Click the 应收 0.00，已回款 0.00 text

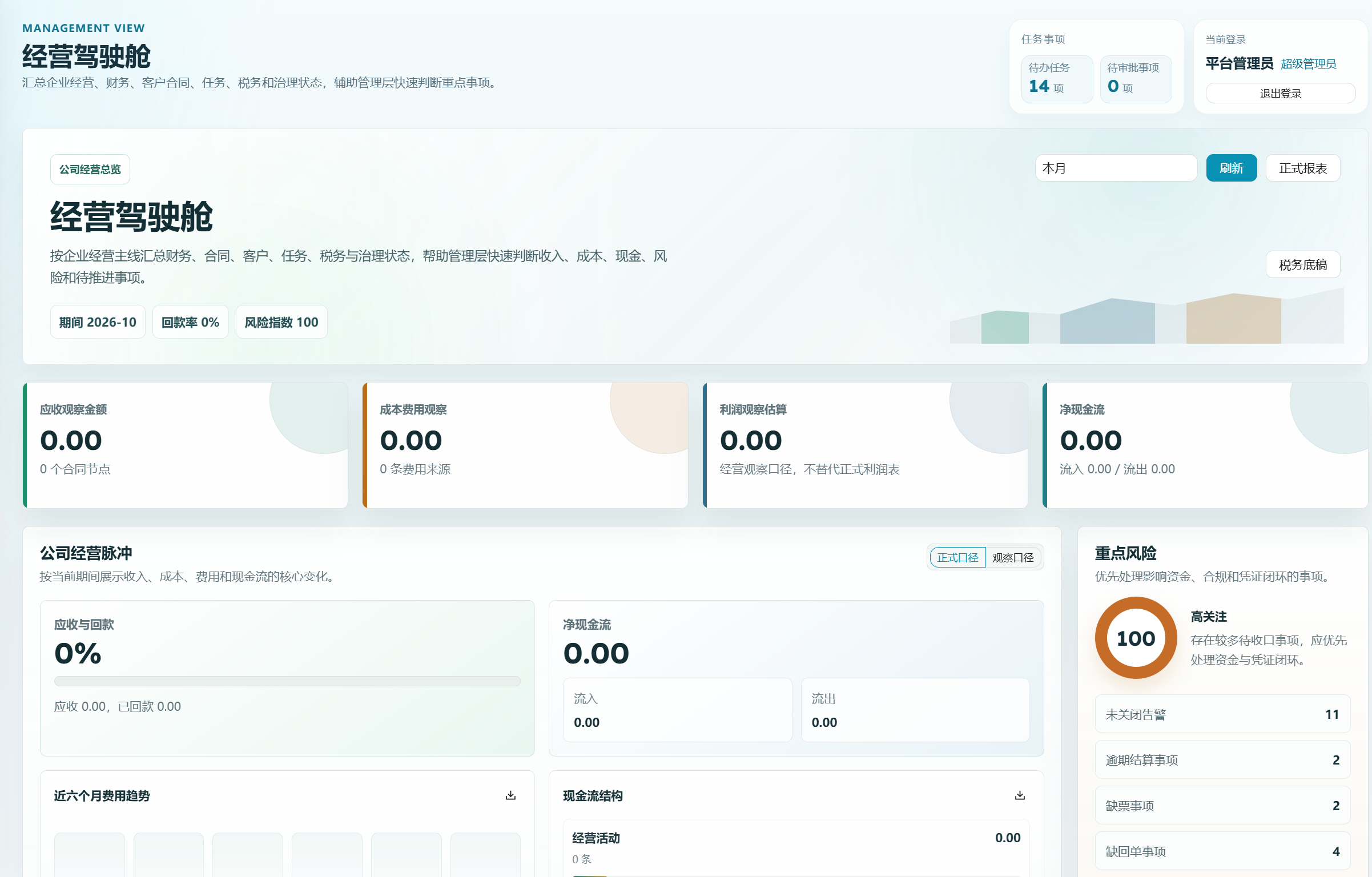(x=118, y=706)
